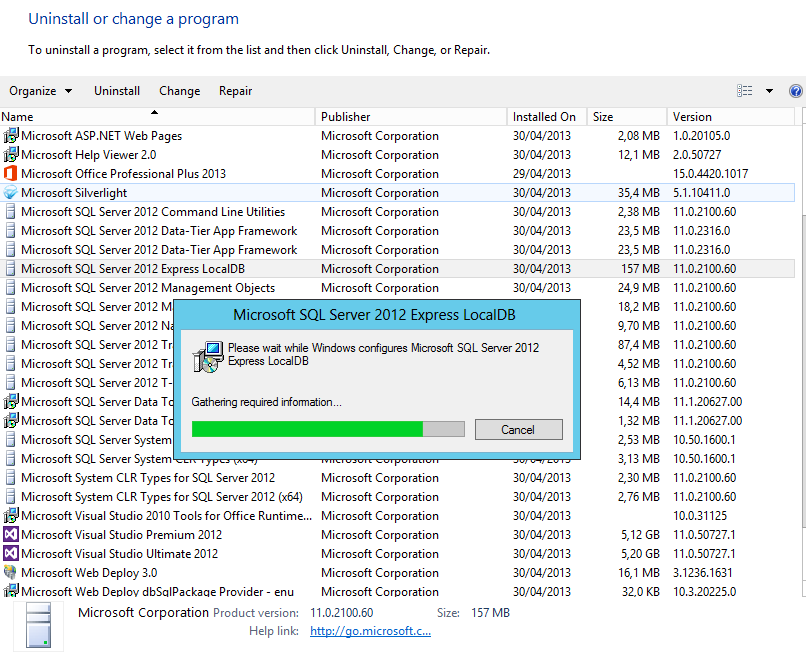Click the change view icon in toolbar

click(745, 91)
